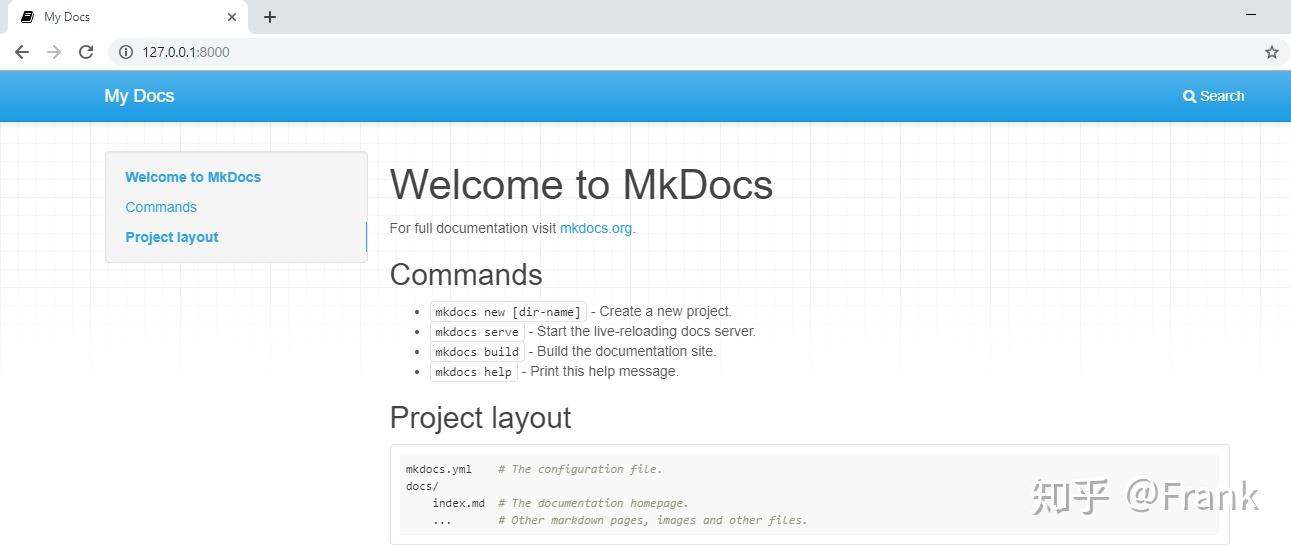Jump to Project layout in the sidebar

(172, 237)
